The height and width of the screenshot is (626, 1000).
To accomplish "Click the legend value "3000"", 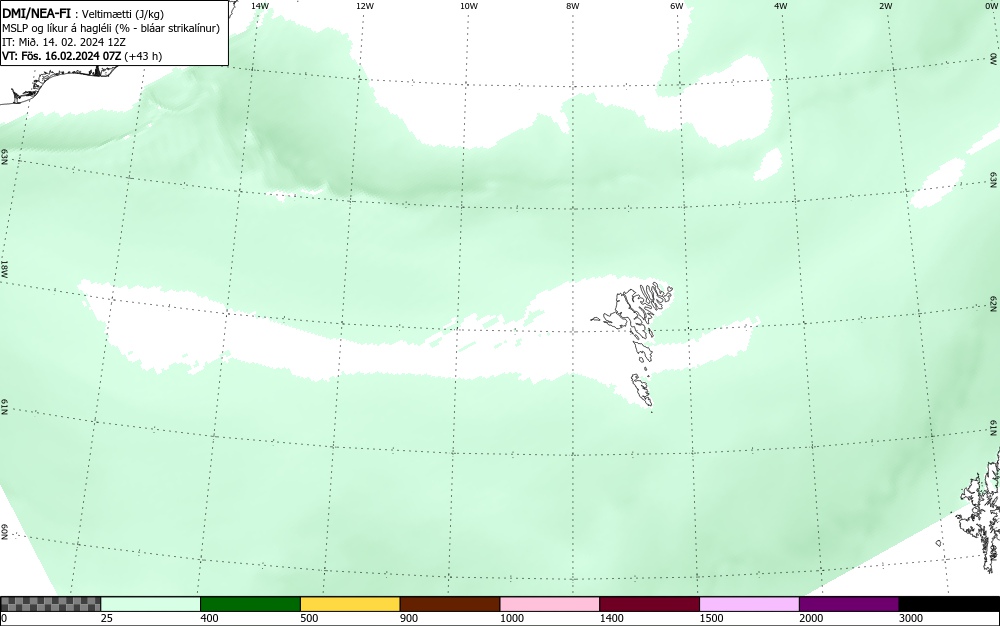I will (x=911, y=618).
